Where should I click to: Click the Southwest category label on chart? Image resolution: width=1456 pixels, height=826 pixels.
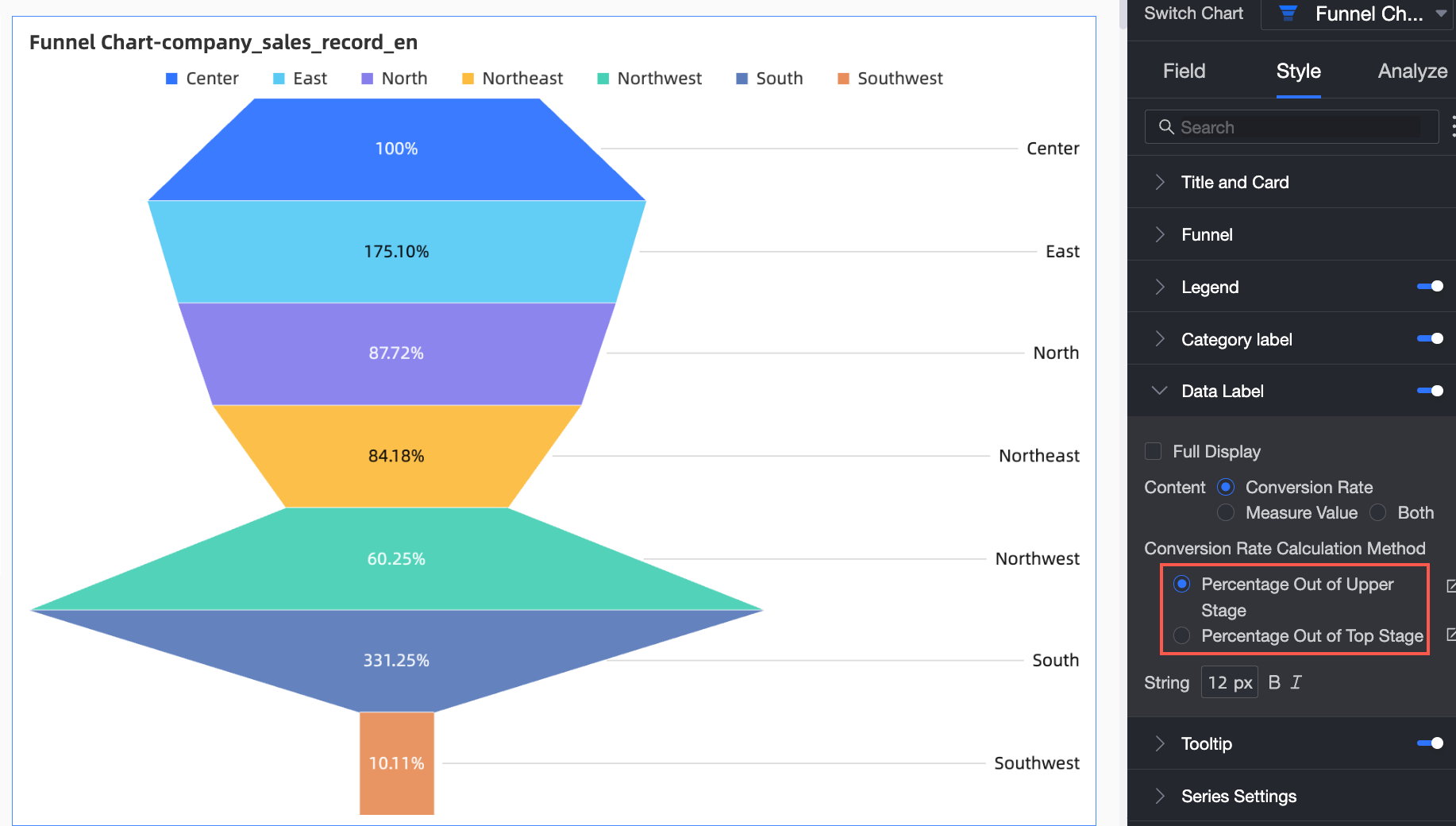(x=1037, y=763)
